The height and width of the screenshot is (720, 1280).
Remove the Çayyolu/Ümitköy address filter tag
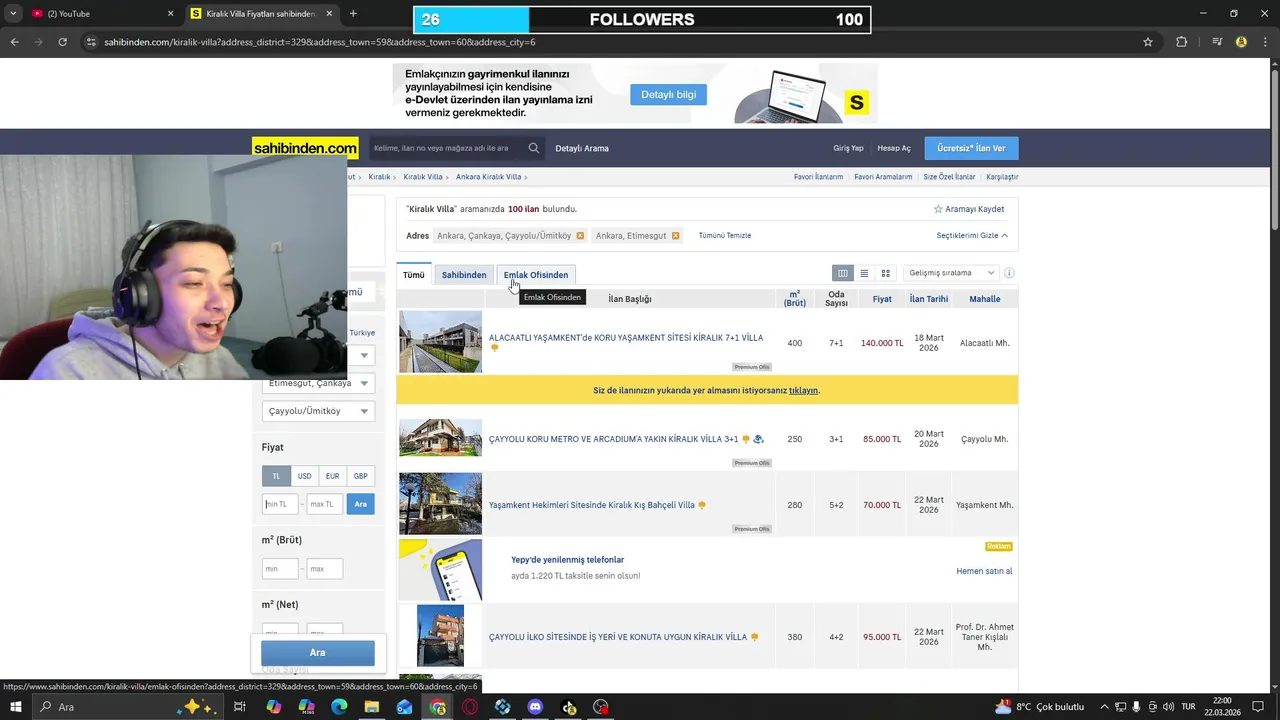580,236
